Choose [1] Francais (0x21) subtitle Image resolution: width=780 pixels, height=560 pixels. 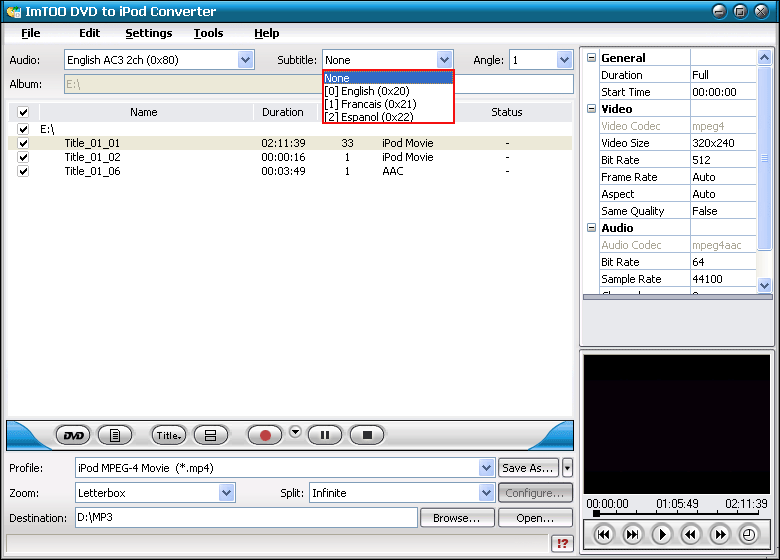click(x=388, y=104)
